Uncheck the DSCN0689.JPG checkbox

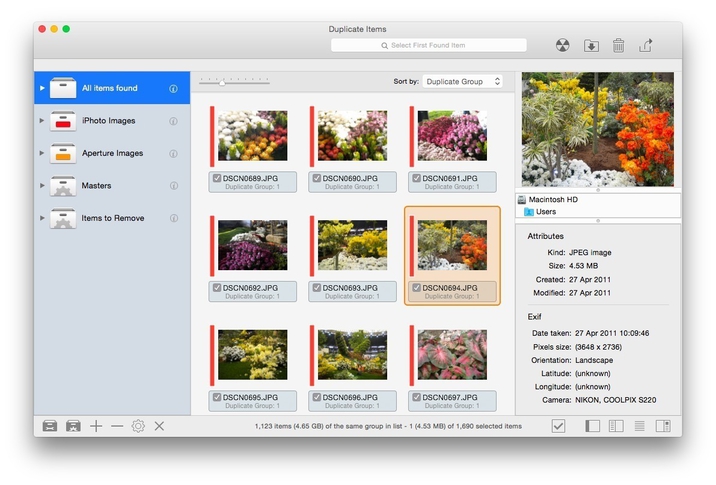(217, 179)
